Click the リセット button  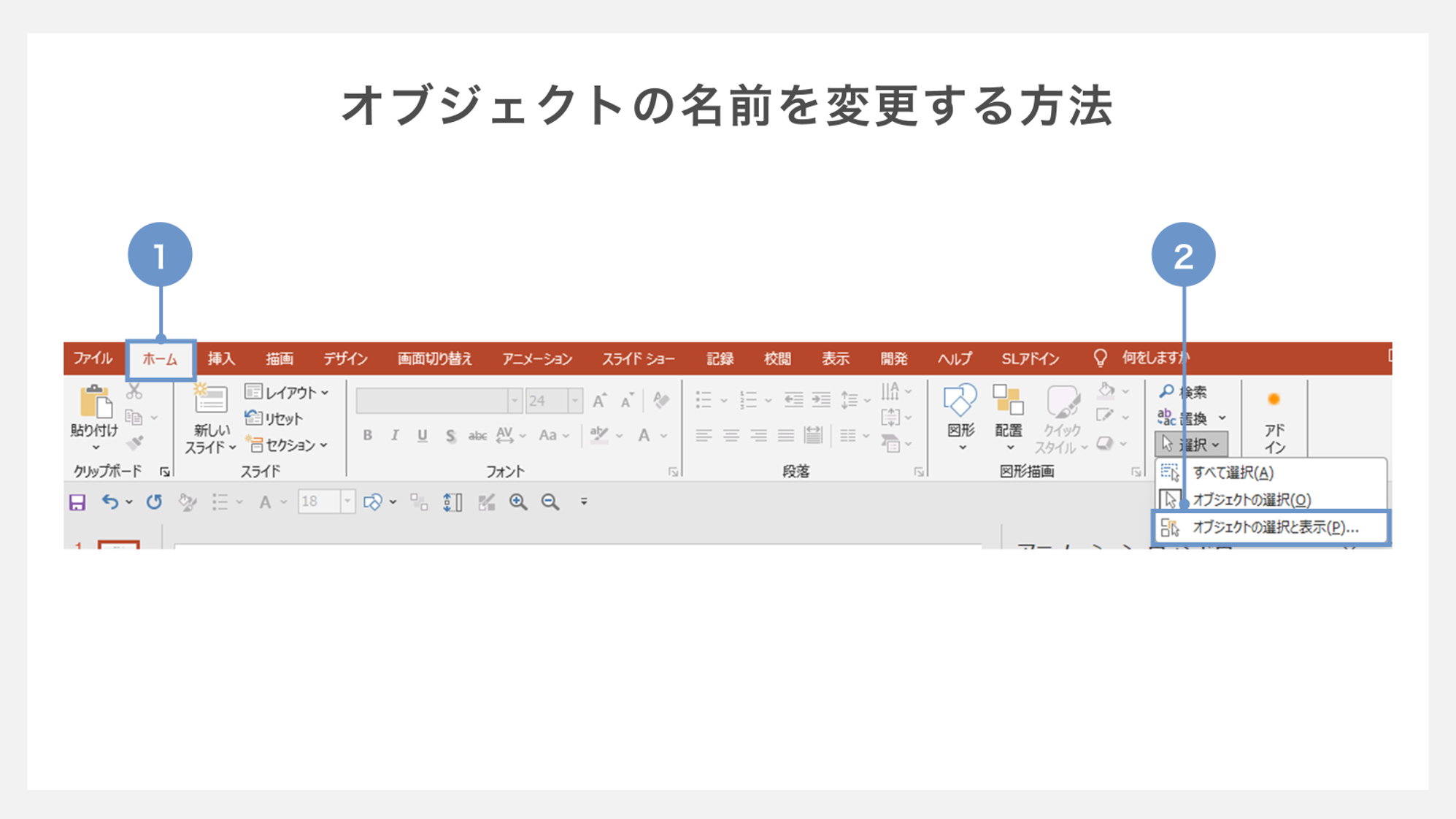(x=274, y=418)
